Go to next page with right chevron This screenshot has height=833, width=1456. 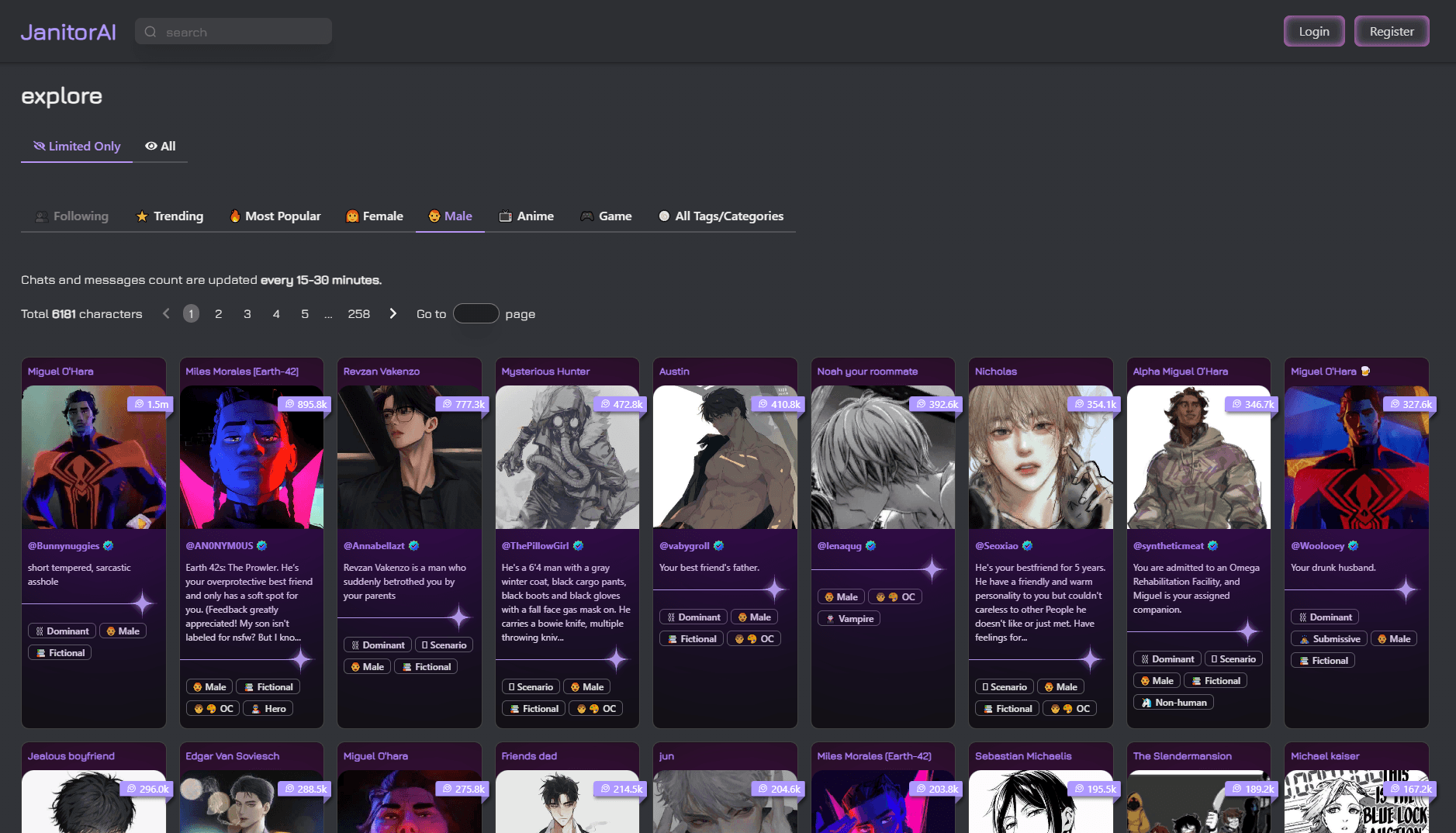click(x=393, y=314)
